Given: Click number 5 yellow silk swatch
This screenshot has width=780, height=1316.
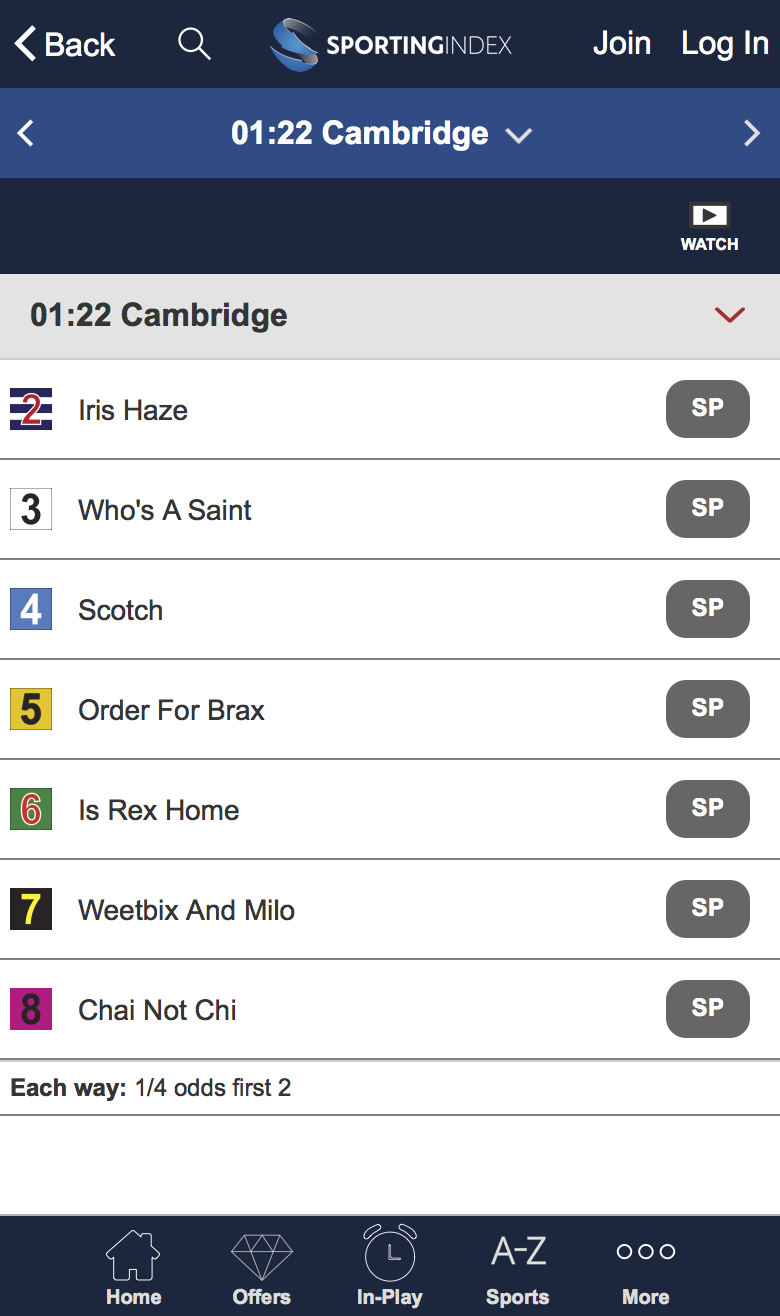Looking at the screenshot, I should coord(31,709).
